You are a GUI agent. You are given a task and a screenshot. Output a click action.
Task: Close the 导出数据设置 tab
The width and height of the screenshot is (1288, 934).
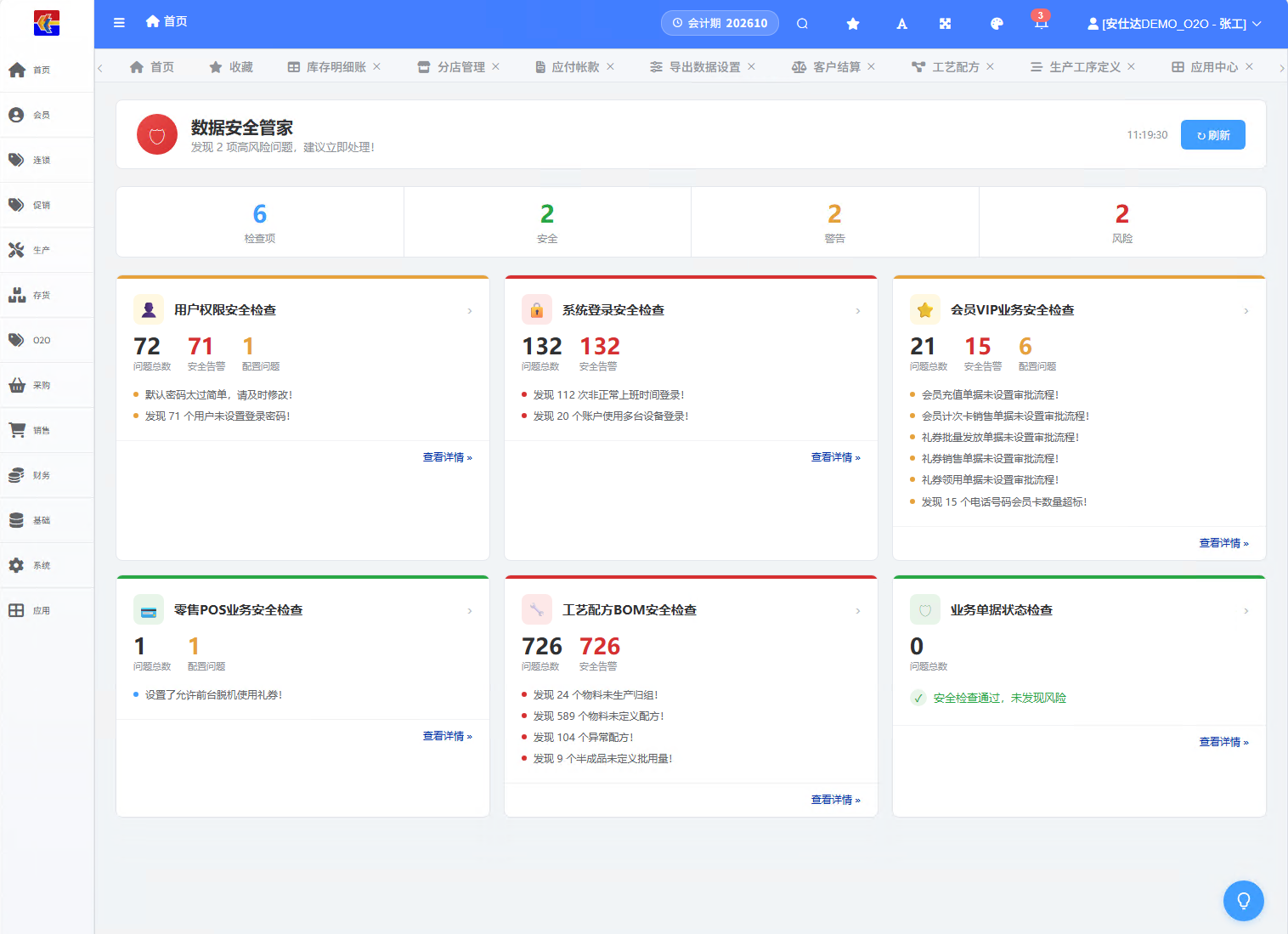tap(751, 66)
